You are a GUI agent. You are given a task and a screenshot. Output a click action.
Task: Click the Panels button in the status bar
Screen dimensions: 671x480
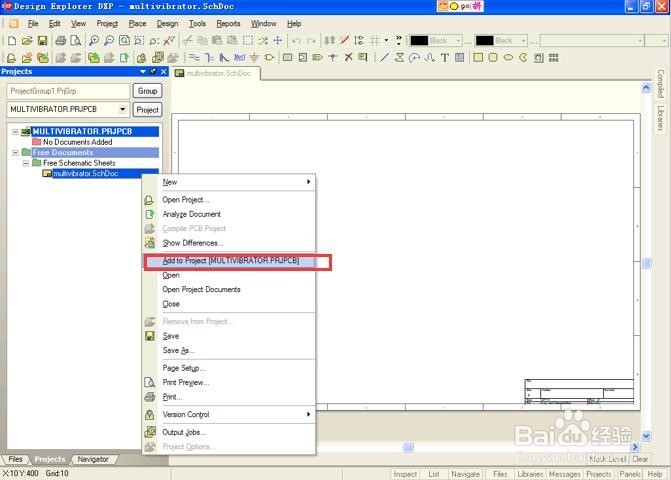pos(629,474)
